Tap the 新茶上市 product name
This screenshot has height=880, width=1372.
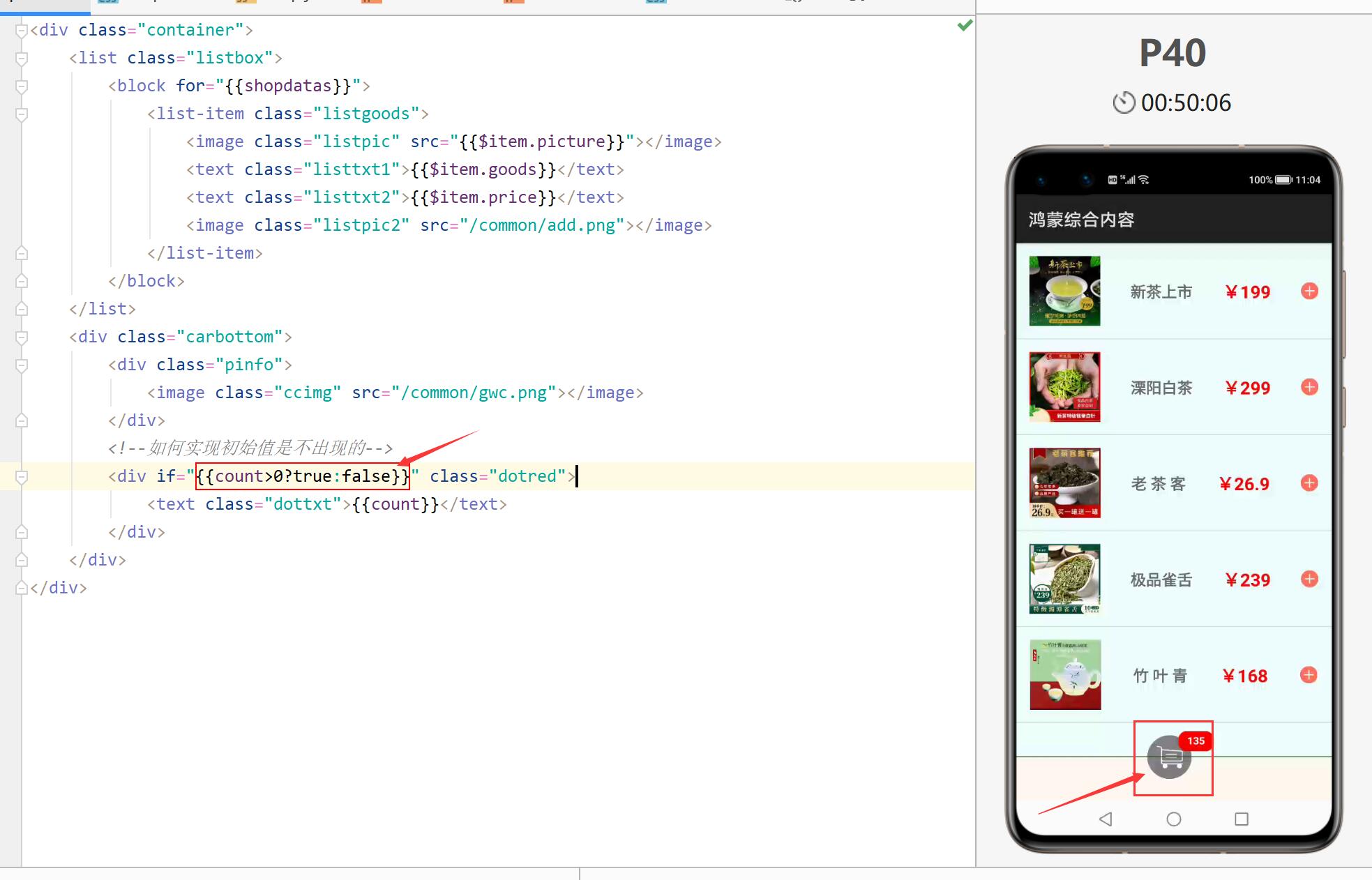point(1161,292)
